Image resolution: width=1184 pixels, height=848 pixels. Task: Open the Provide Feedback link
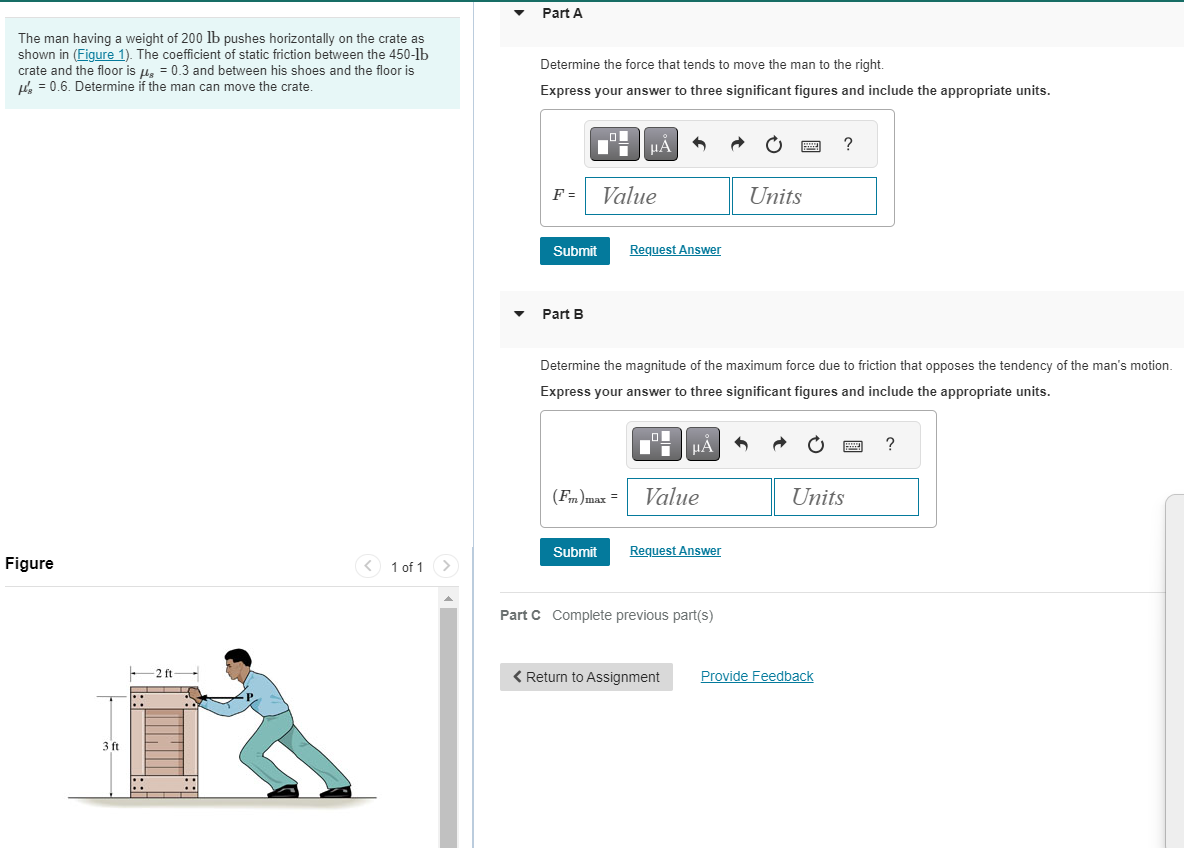pyautogui.click(x=757, y=677)
